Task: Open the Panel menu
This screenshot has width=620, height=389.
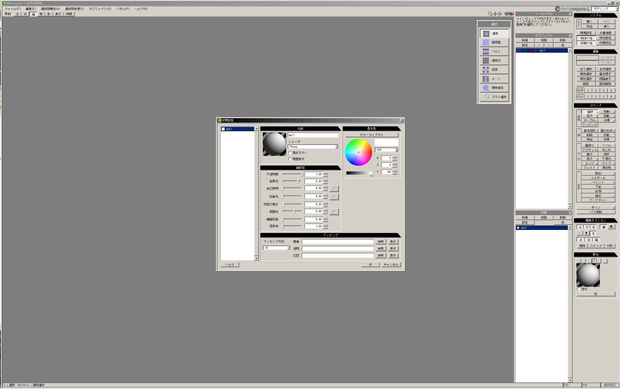Action: tap(122, 9)
